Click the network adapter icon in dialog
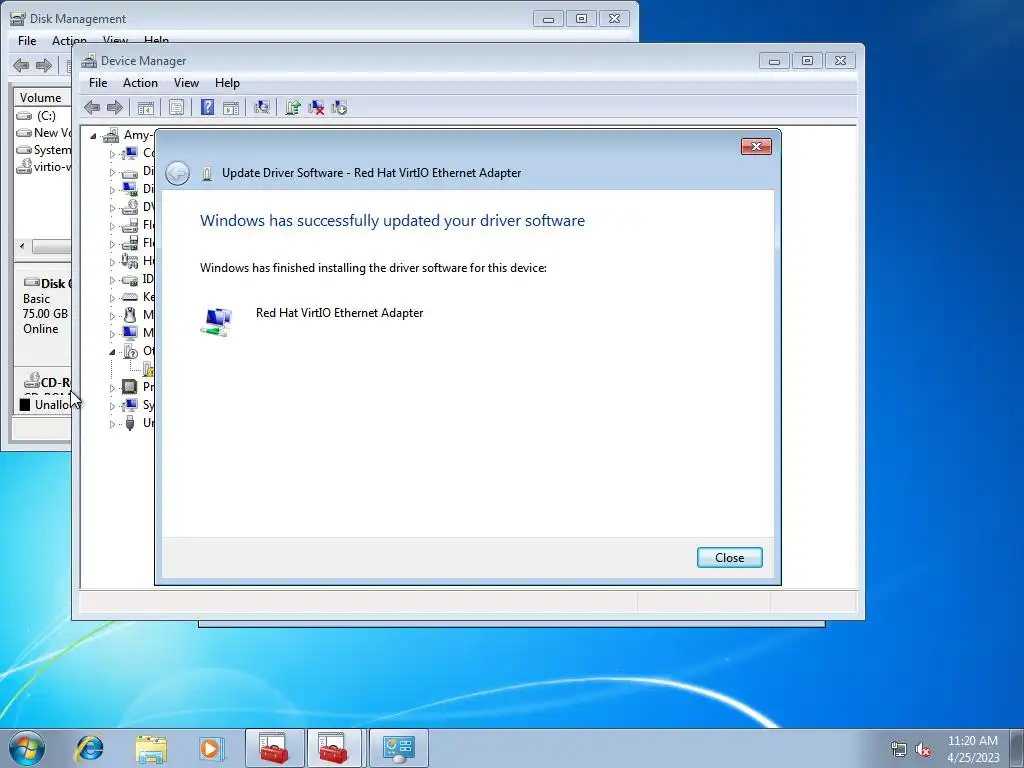Image resolution: width=1024 pixels, height=768 pixels. 216,322
